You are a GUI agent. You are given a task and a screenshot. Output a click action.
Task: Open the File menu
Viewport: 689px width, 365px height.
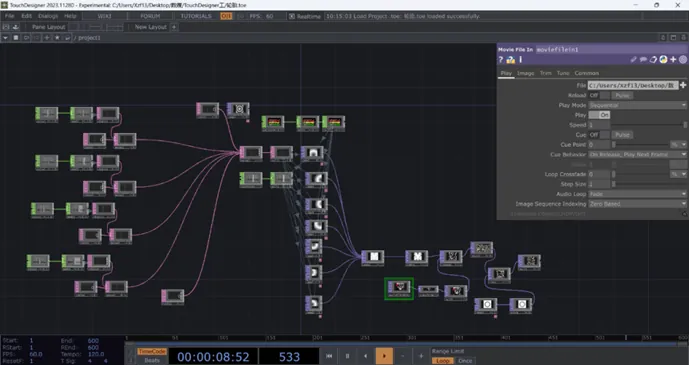pos(9,16)
